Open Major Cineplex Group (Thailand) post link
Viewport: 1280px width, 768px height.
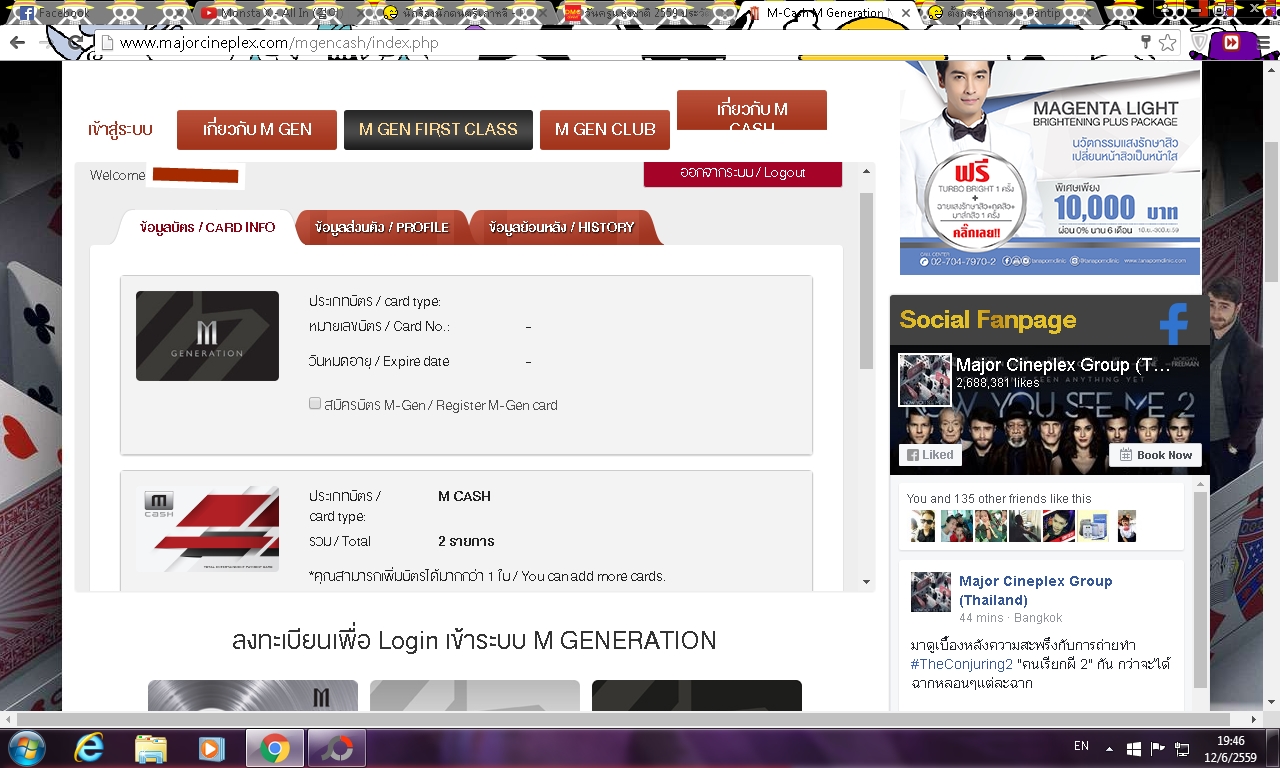point(1035,590)
